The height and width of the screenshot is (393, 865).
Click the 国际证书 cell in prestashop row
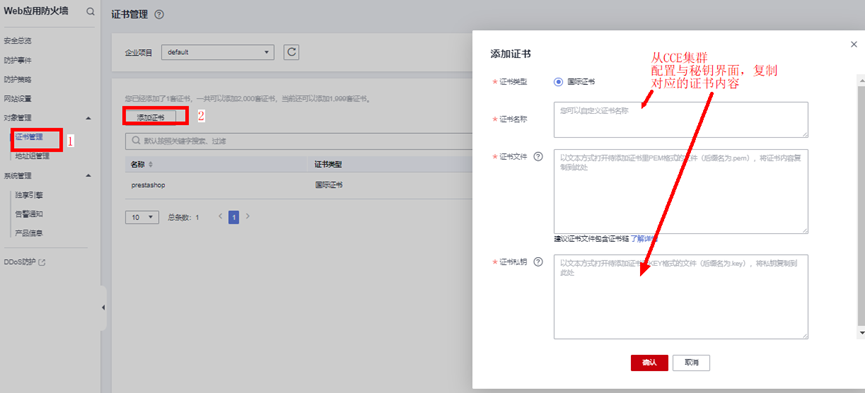tap(328, 185)
